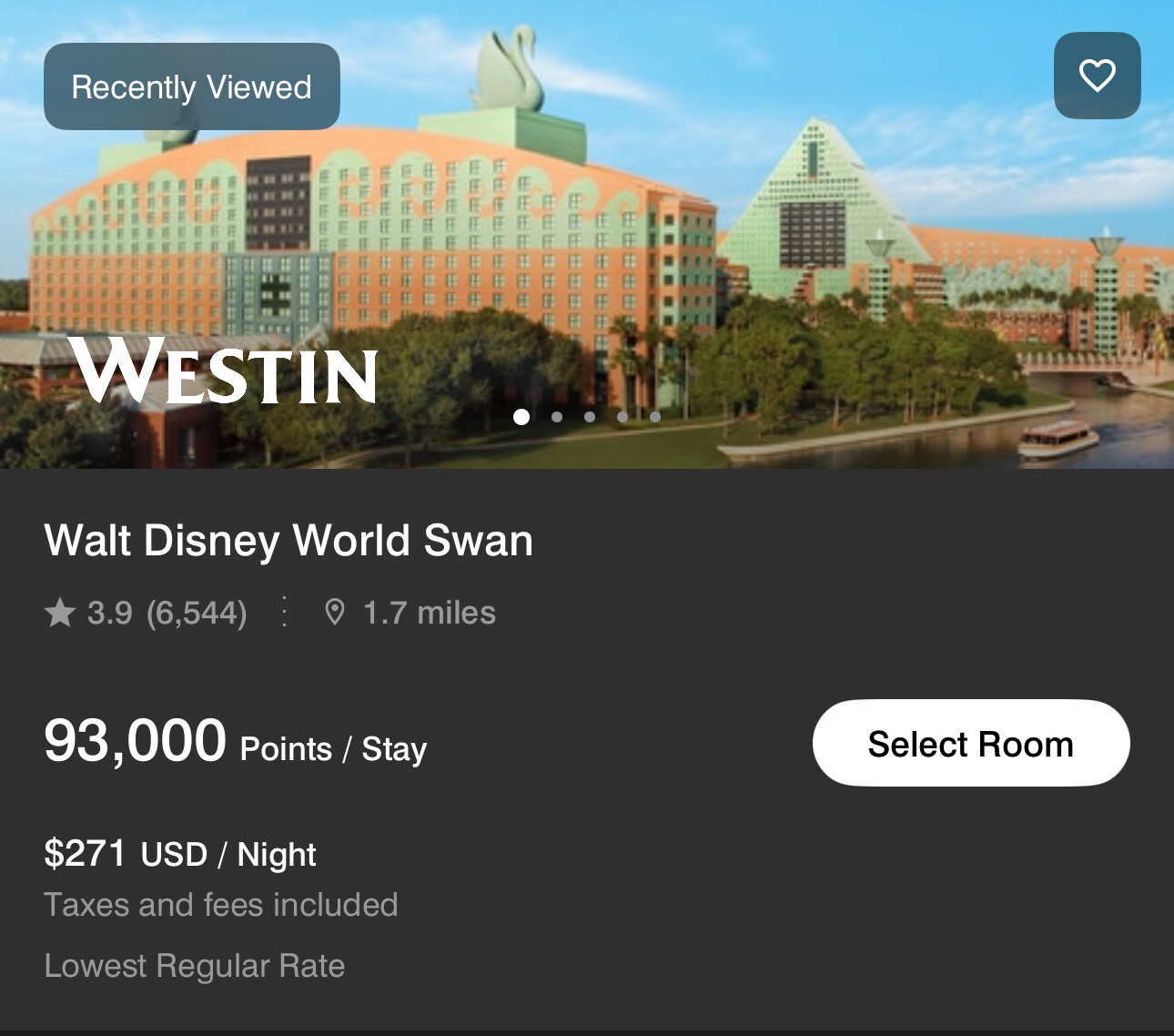Switch to the fifth carousel photo dot

(655, 417)
